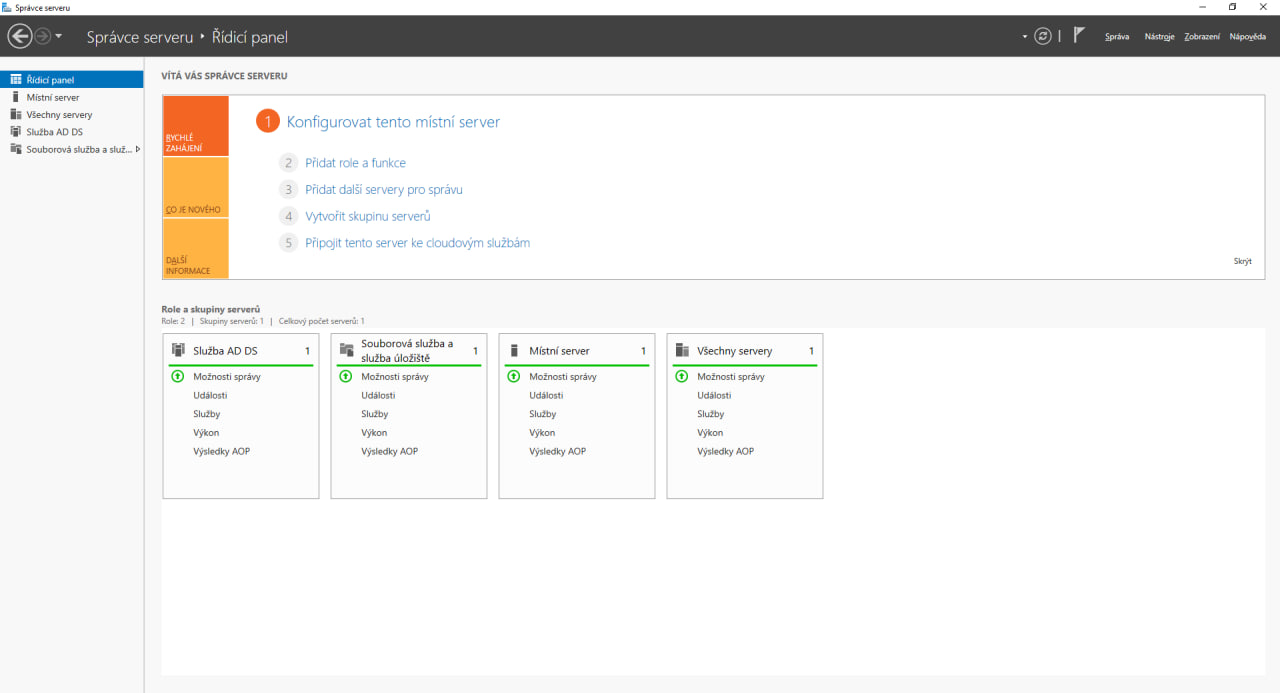Click Přidat role a funkce link

click(355, 163)
